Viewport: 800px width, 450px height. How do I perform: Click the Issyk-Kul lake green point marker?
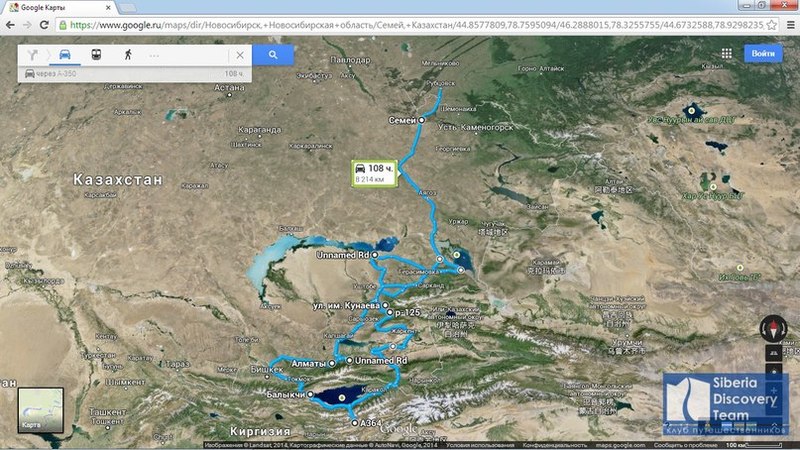[x=342, y=397]
